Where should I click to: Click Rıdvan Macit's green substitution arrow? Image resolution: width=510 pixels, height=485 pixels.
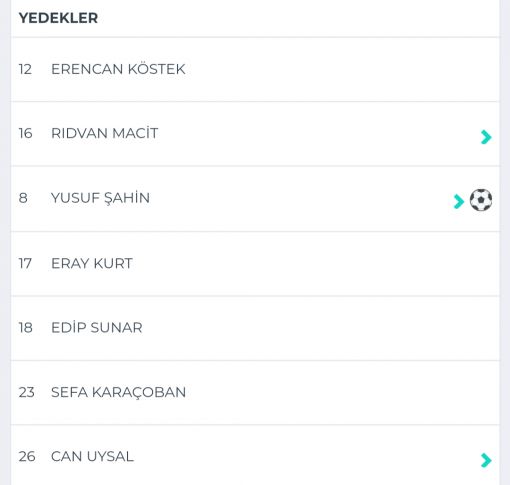pos(486,137)
